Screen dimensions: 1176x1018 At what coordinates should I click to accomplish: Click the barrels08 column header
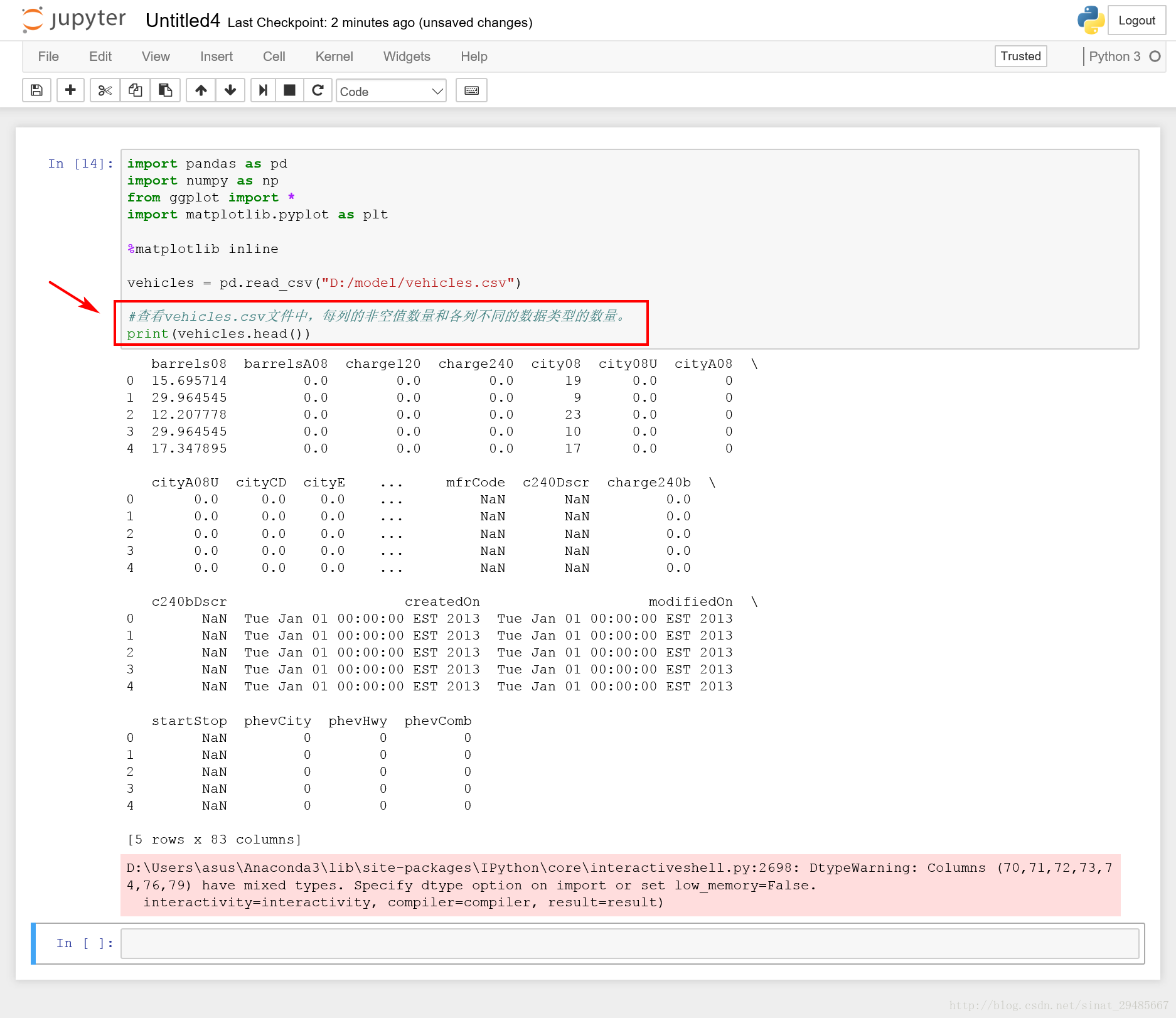coord(189,364)
